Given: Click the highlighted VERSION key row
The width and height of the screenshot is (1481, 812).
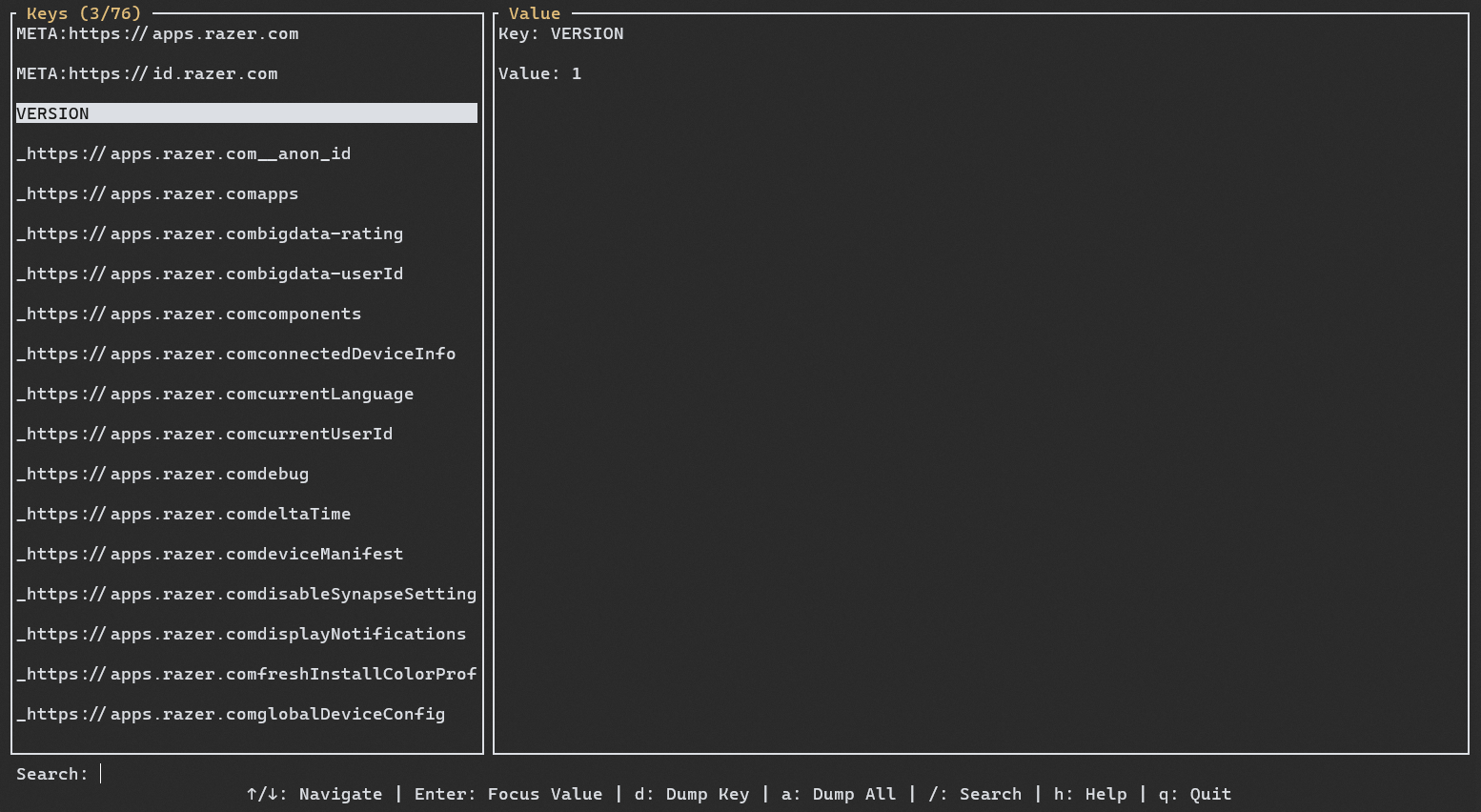Looking at the screenshot, I should coord(247,113).
